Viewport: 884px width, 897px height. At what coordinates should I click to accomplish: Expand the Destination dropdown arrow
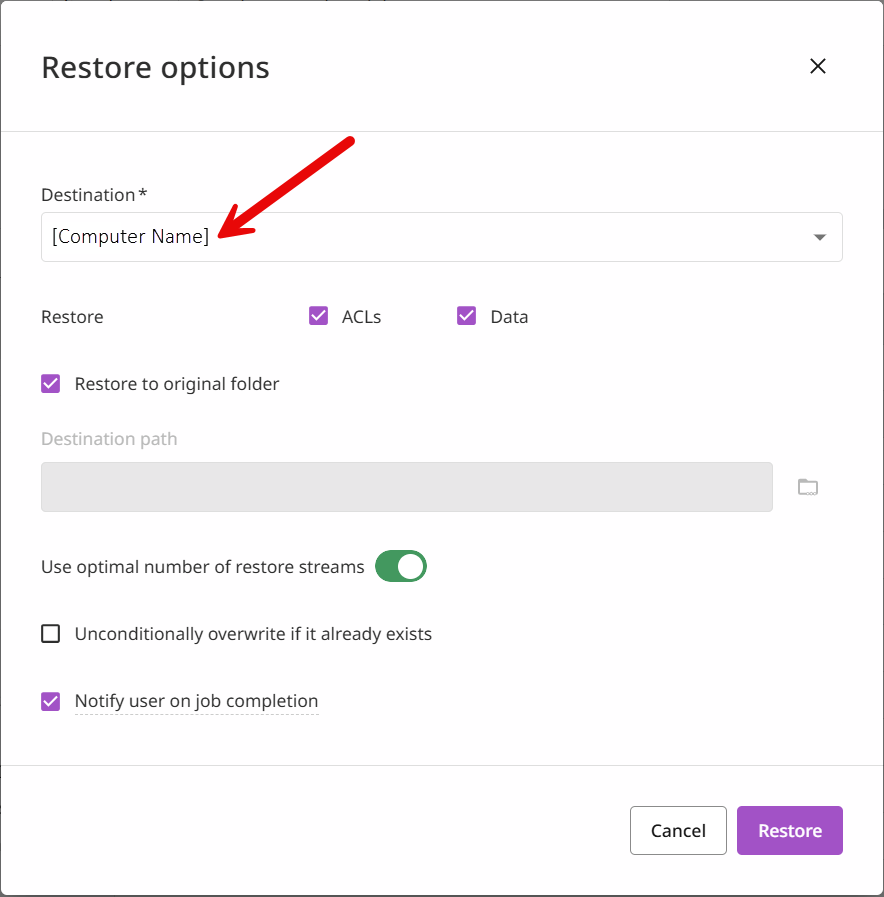(819, 237)
